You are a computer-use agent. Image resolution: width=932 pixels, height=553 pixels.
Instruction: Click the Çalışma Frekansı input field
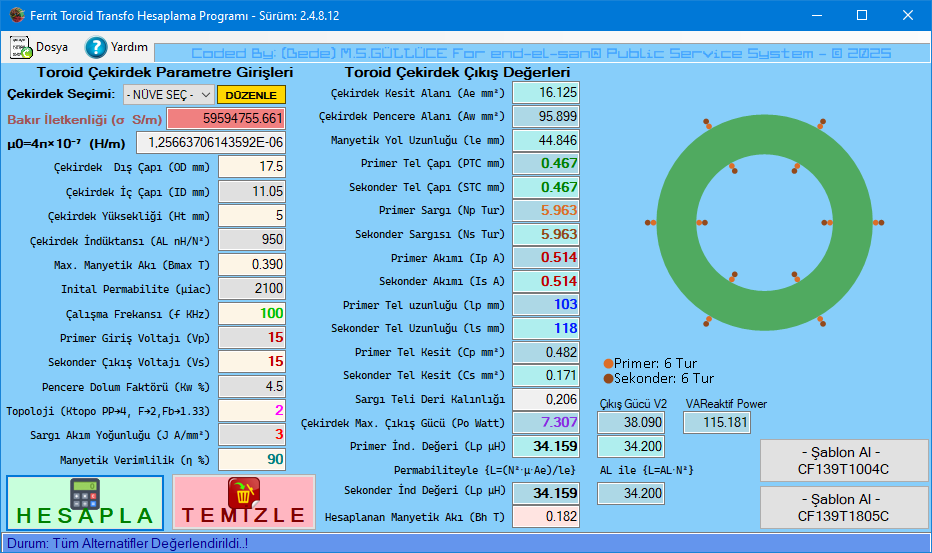252,313
